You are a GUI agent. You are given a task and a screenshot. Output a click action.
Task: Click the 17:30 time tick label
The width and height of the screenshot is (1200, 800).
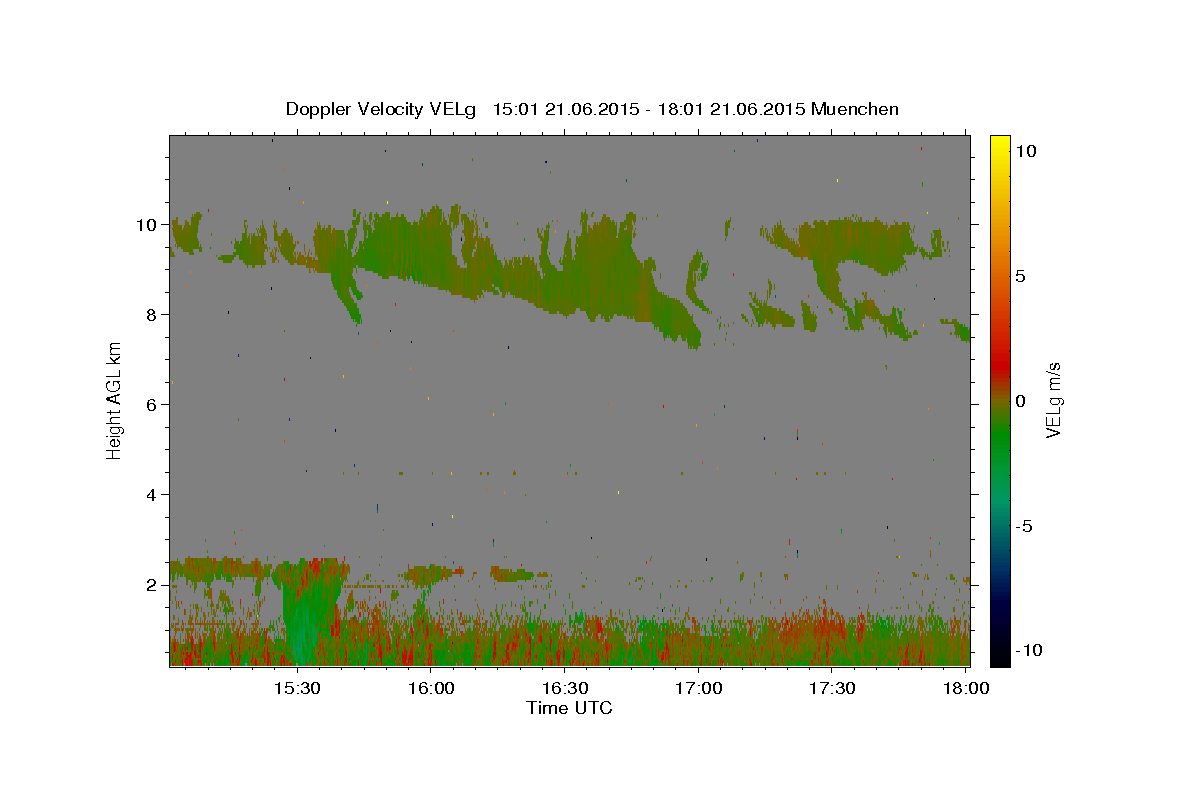click(x=832, y=688)
